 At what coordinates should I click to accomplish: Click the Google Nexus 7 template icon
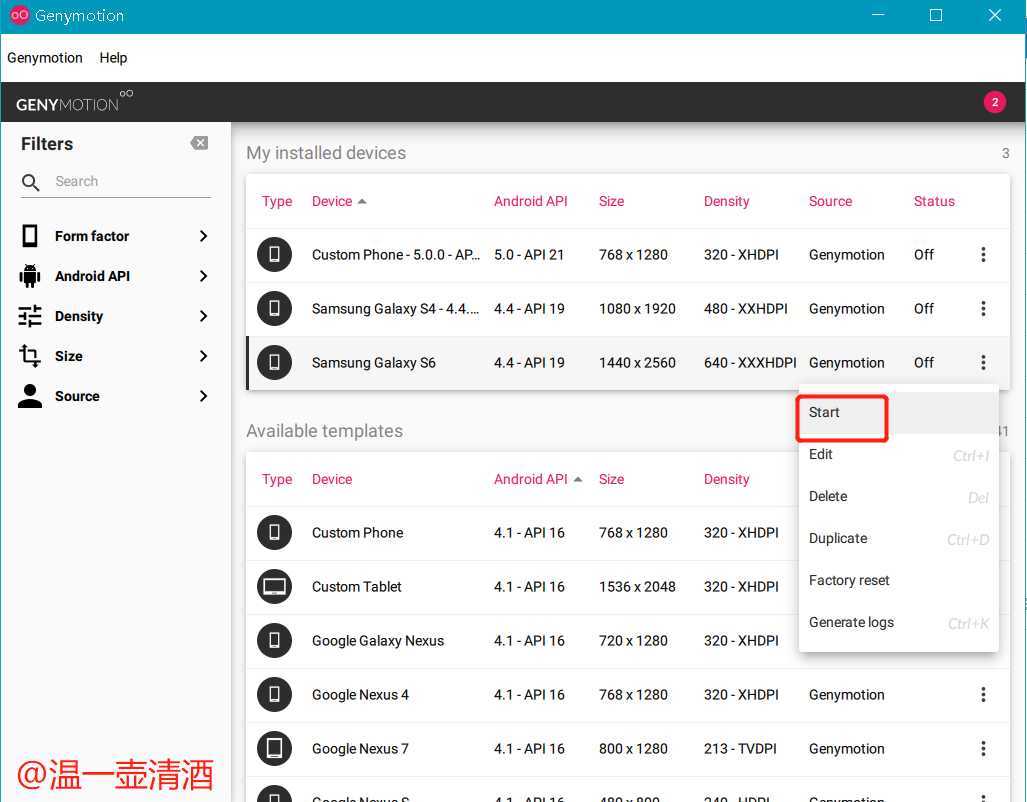274,748
